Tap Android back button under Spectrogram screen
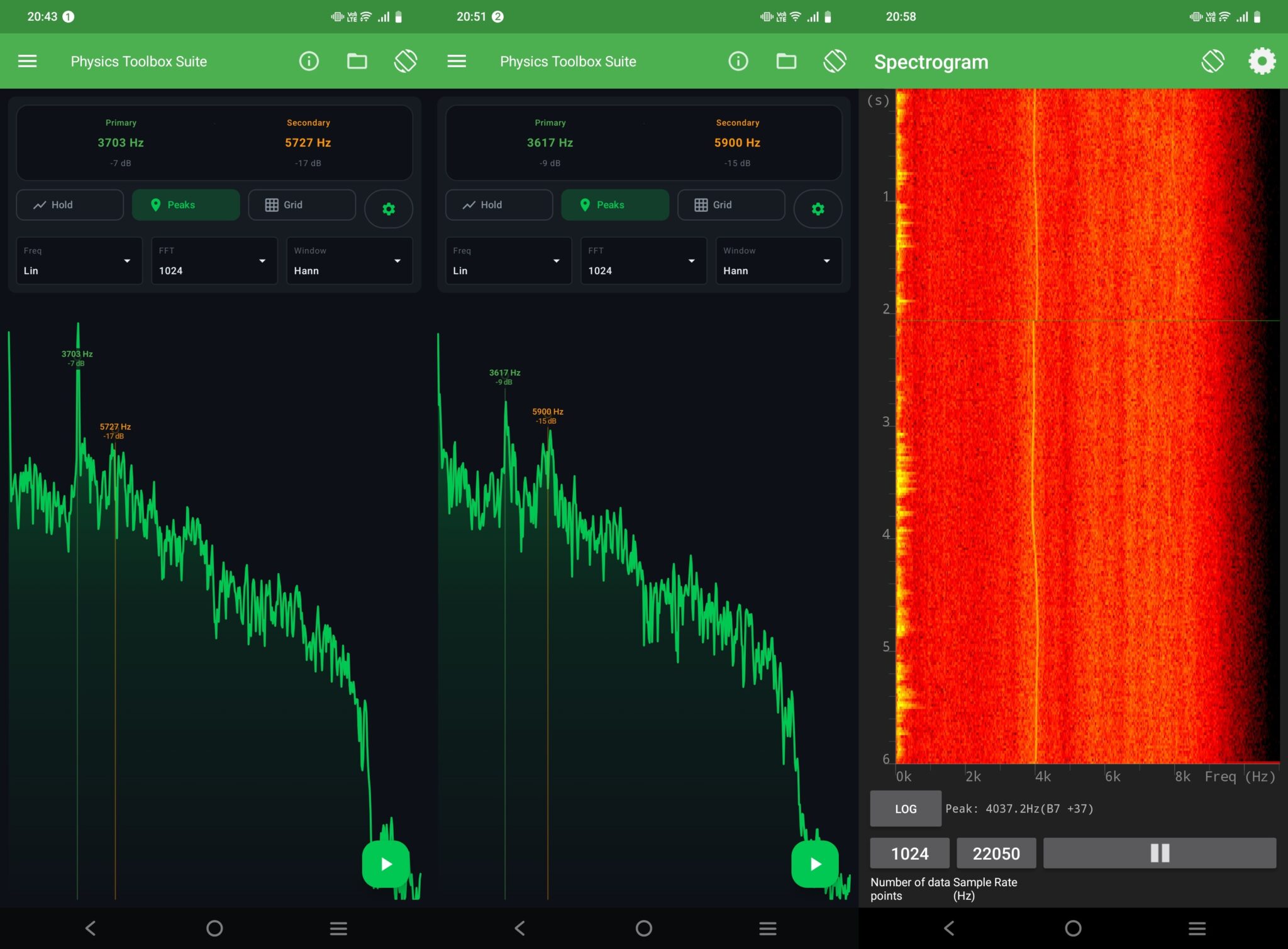 coord(949,928)
